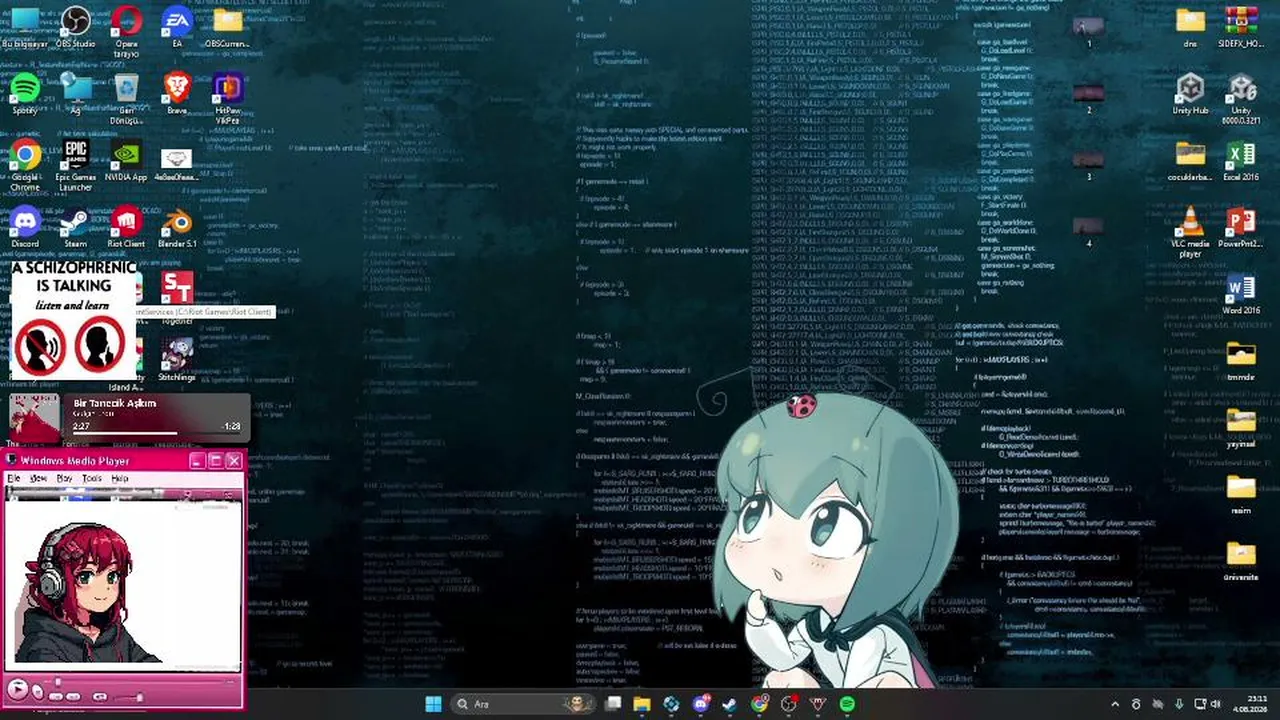The image size is (1280, 720).
Task: Select the dna folder on desktop
Action: click(x=1190, y=27)
